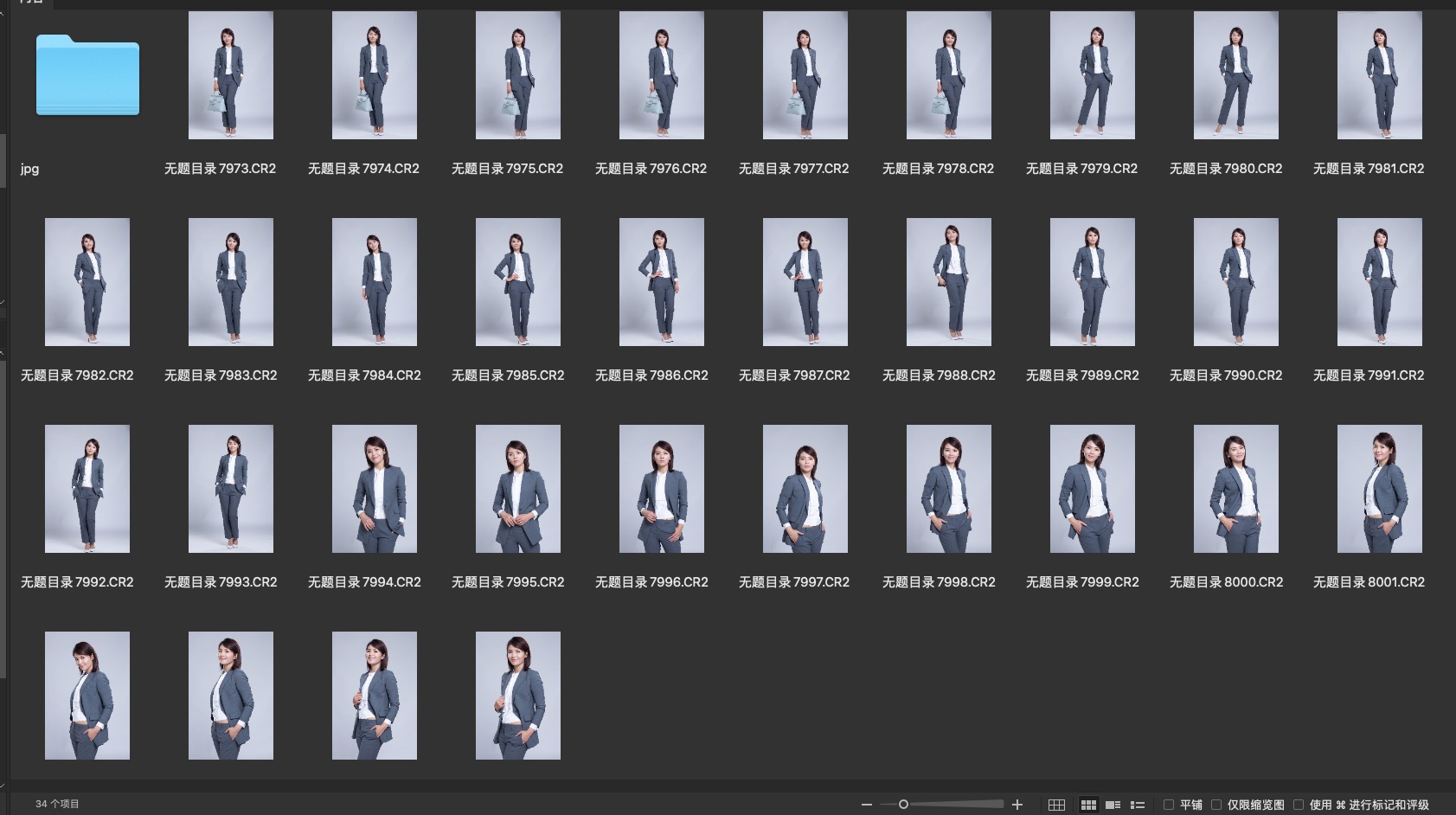Image resolution: width=1456 pixels, height=815 pixels.
Task: Click the plus icon to enlarge thumbnails
Action: coord(1017,805)
